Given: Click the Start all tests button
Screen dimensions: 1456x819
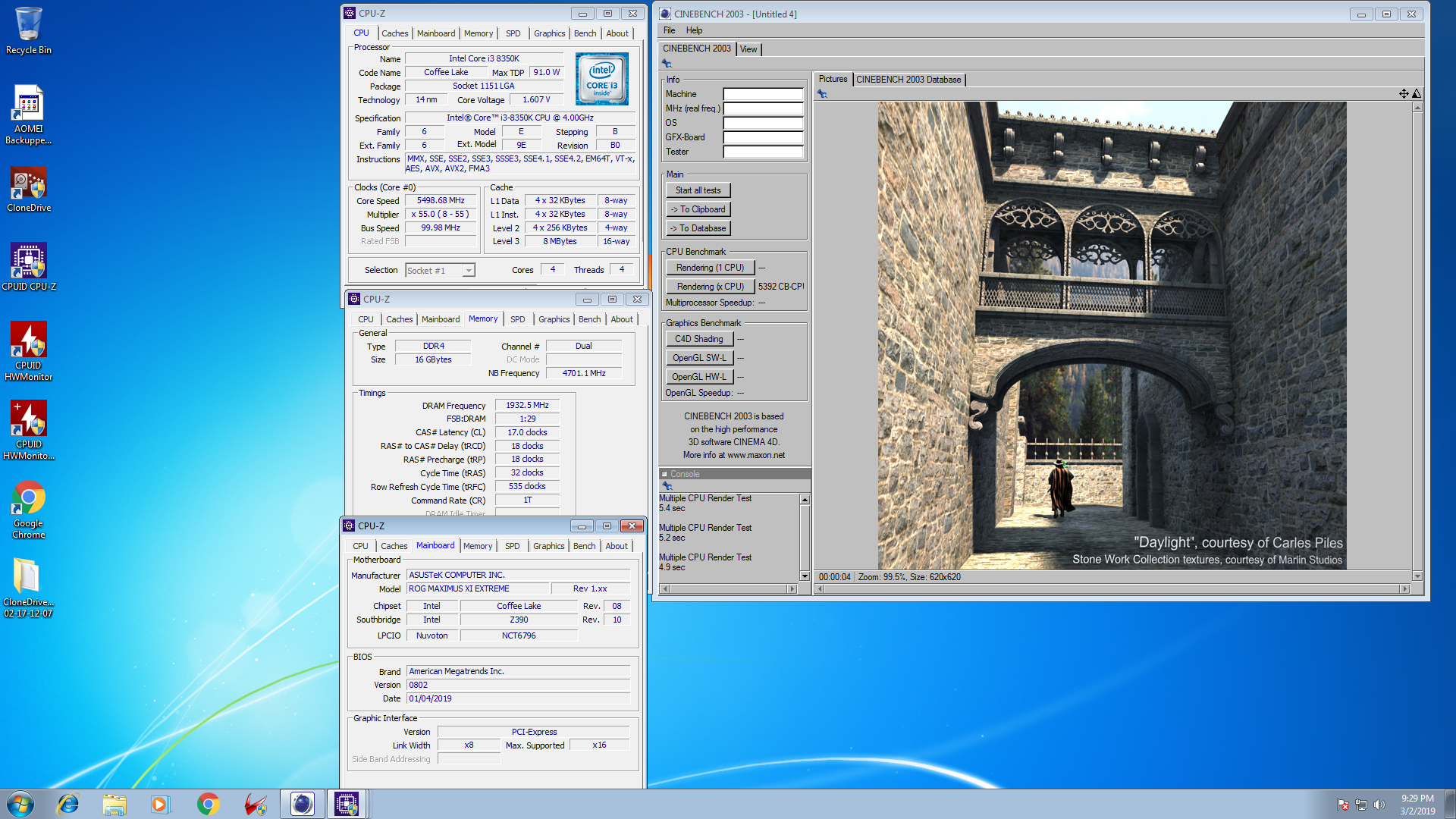Looking at the screenshot, I should pyautogui.click(x=698, y=190).
